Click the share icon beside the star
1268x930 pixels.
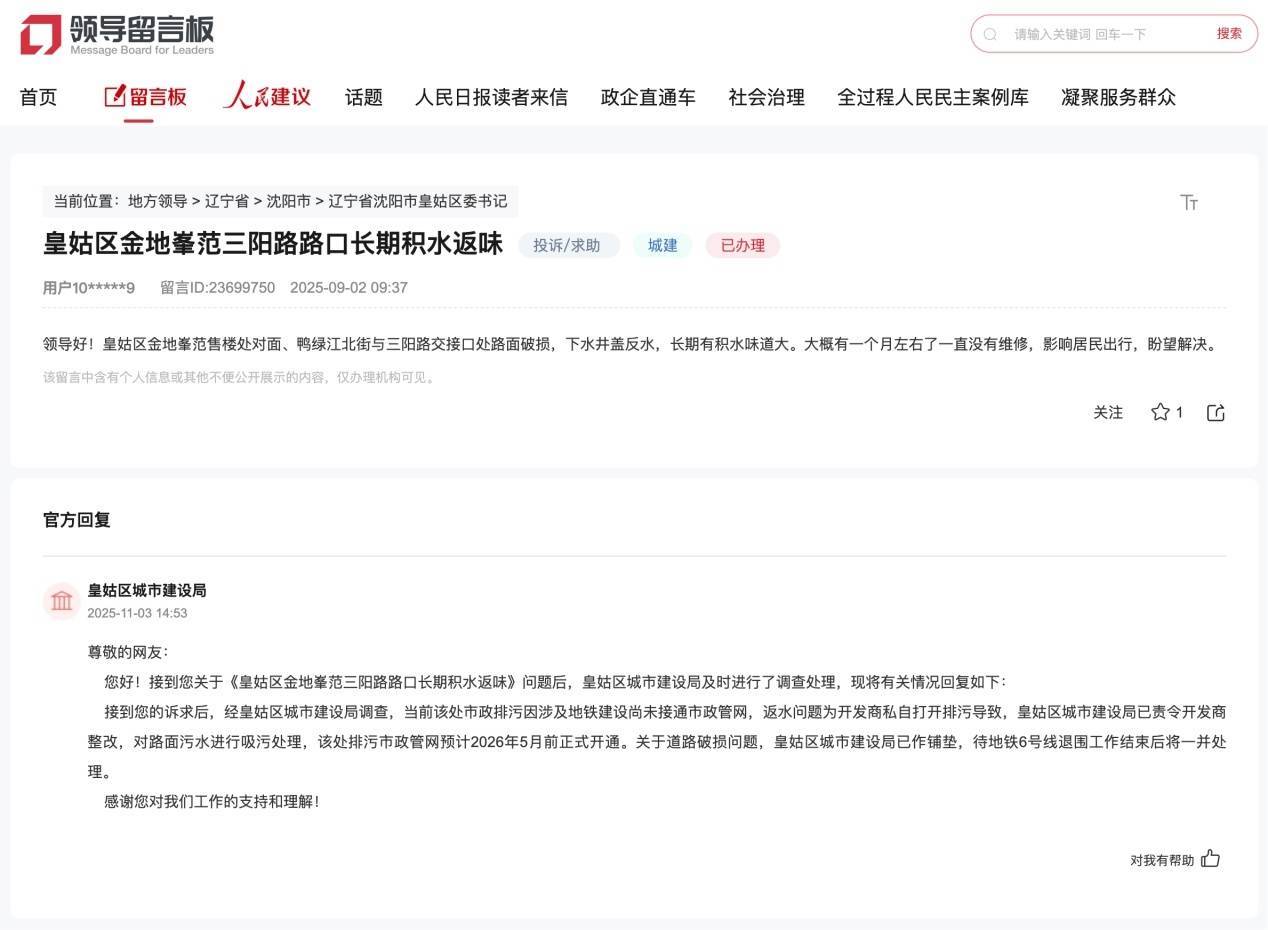coord(1216,412)
